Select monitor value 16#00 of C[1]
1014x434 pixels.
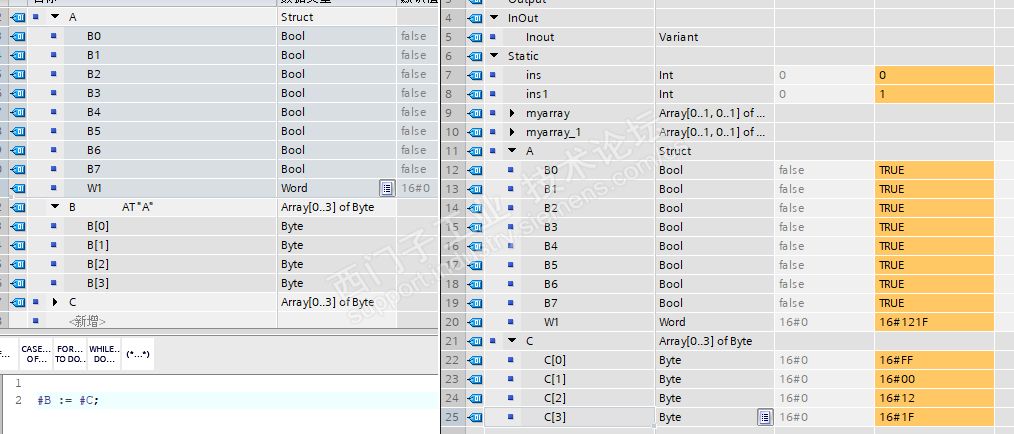[x=934, y=379]
